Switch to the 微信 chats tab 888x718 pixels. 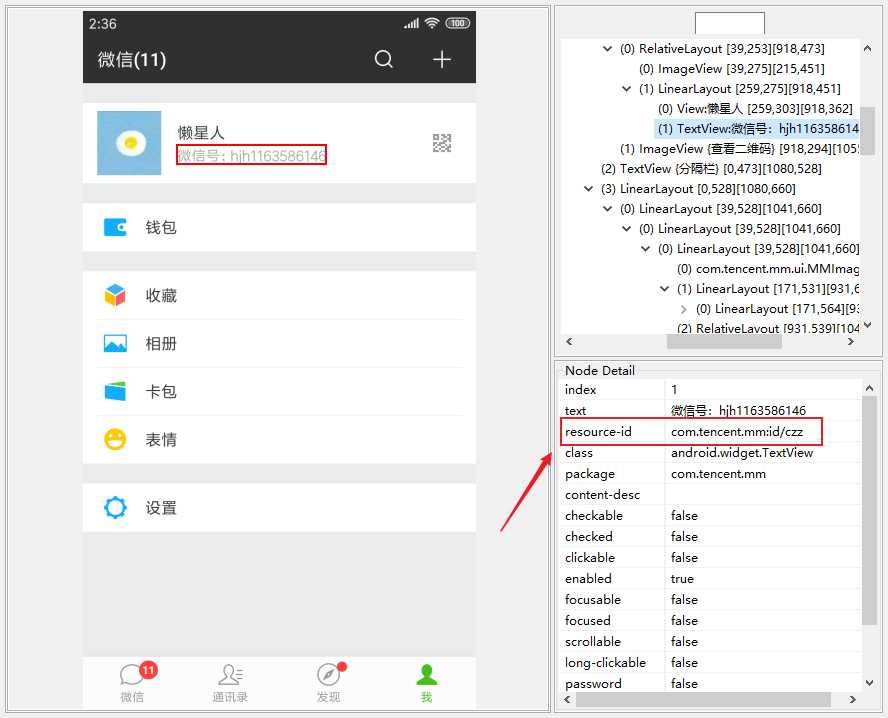click(132, 683)
